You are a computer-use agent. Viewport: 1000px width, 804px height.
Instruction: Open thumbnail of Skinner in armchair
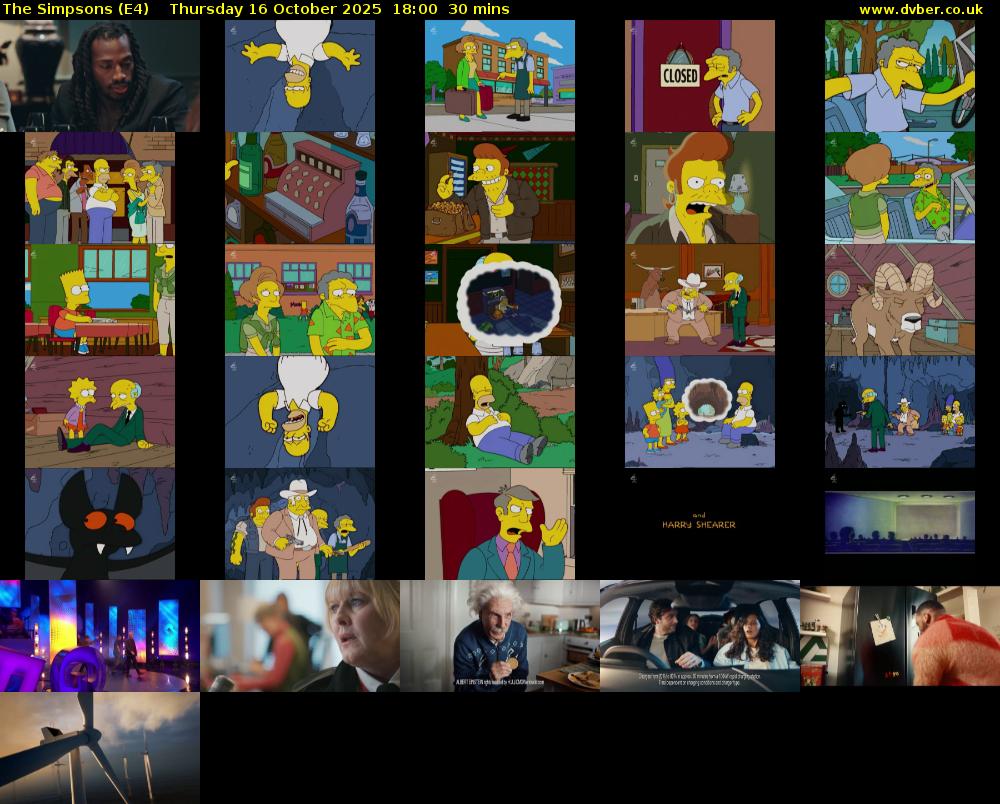click(x=500, y=524)
